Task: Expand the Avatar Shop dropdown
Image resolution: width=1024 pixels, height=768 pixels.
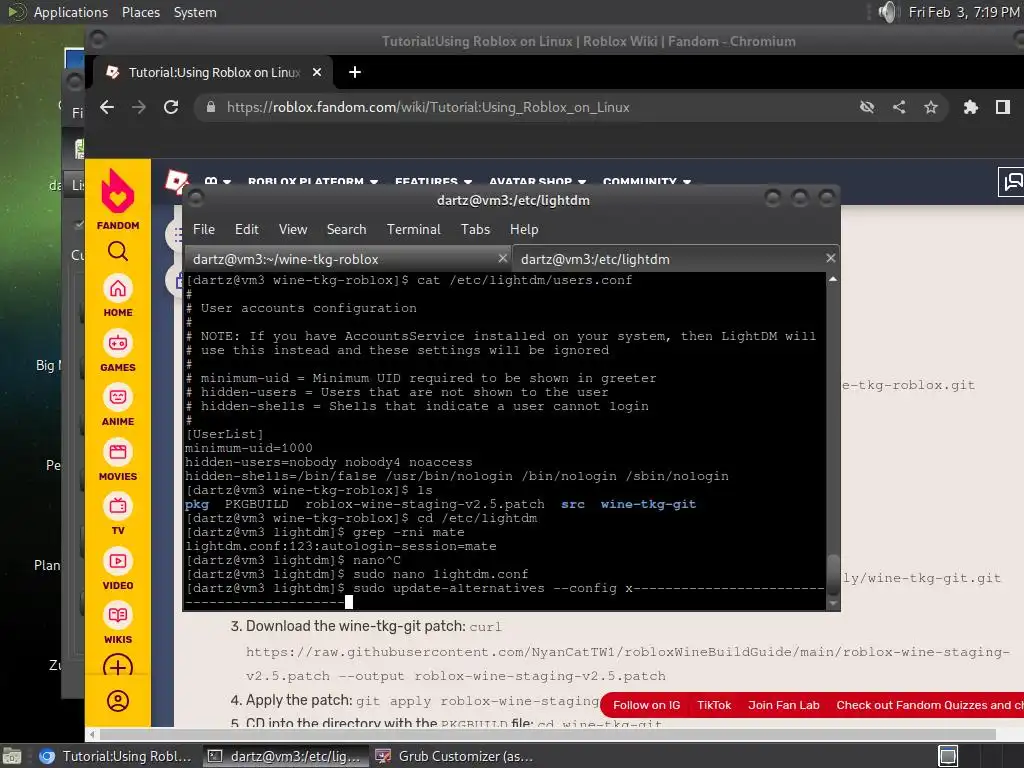Action: [537, 182]
